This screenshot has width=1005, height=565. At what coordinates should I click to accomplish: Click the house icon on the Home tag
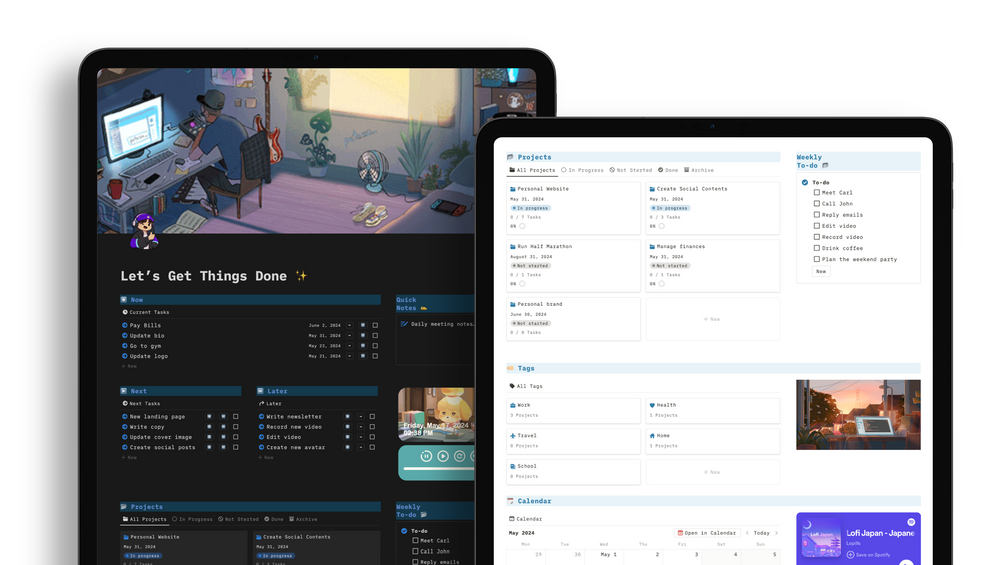[x=652, y=436]
